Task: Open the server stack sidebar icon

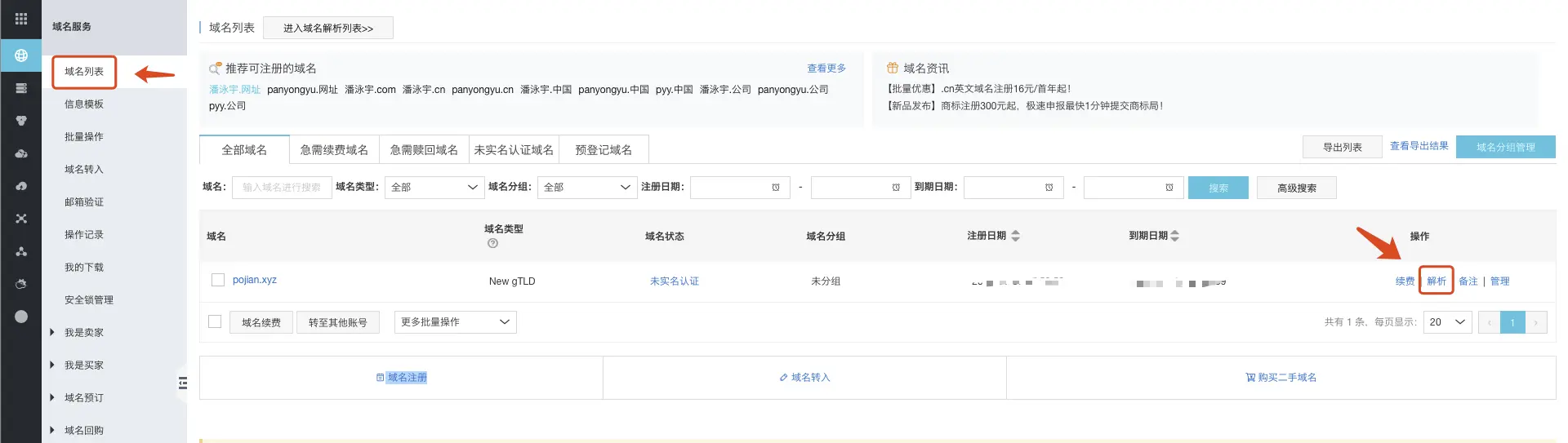Action: (21, 88)
